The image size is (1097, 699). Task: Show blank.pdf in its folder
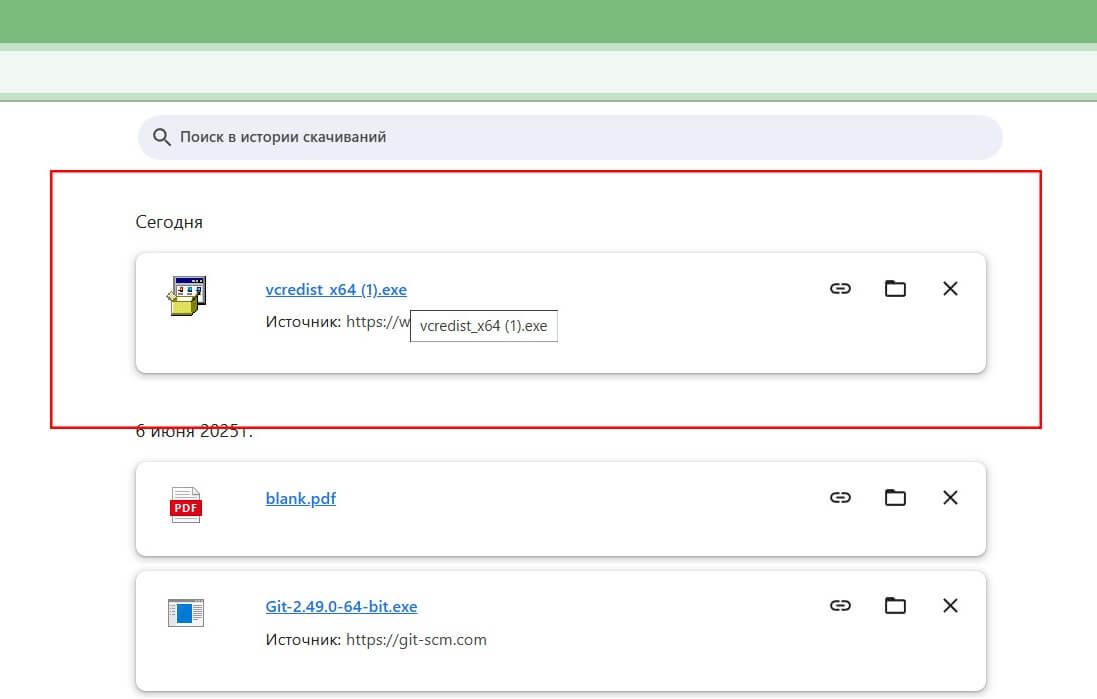pyautogui.click(x=895, y=498)
